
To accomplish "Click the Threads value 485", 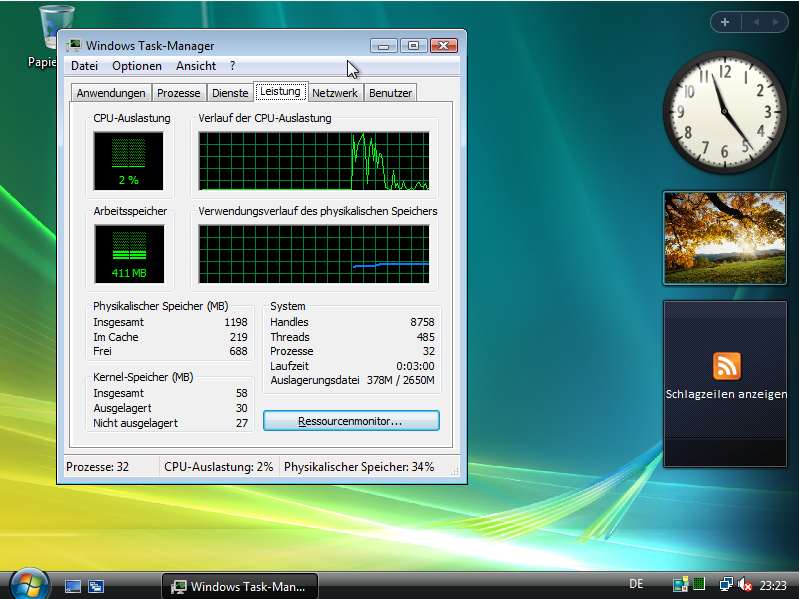I will click(x=425, y=337).
